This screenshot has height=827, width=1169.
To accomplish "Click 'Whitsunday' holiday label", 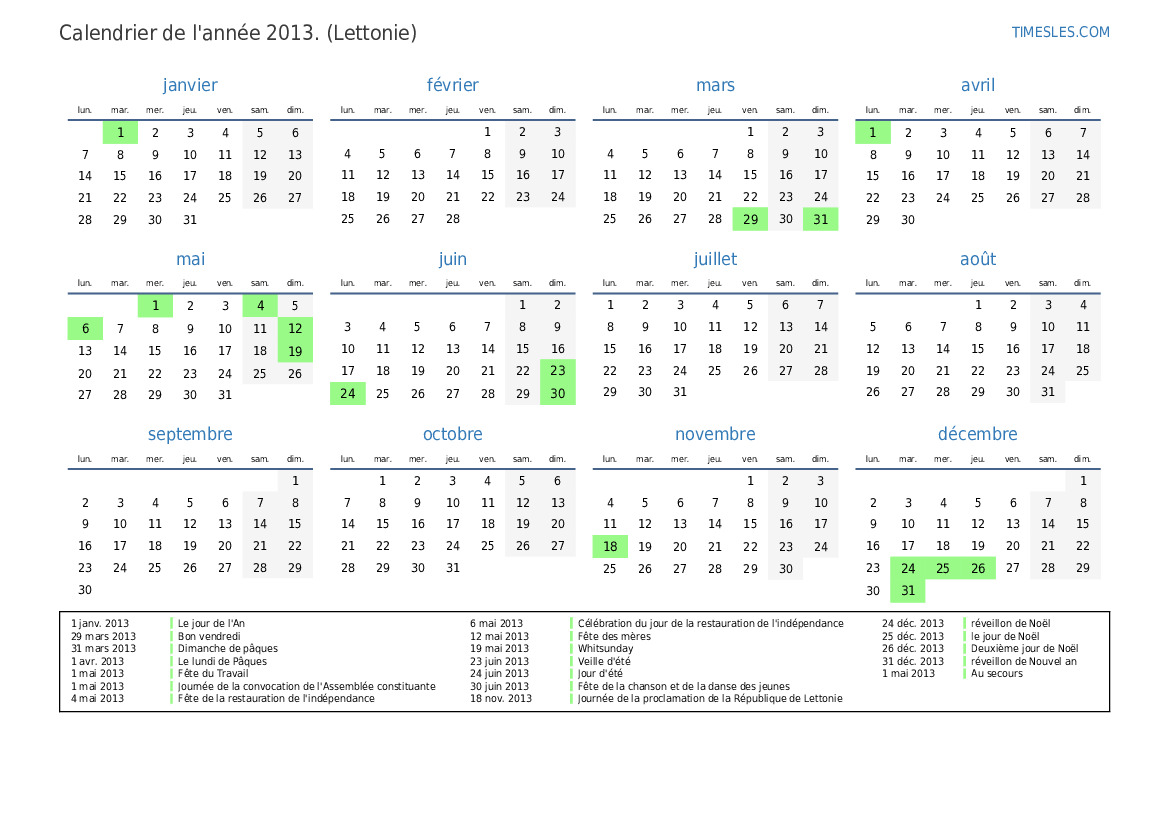I will coord(605,649).
